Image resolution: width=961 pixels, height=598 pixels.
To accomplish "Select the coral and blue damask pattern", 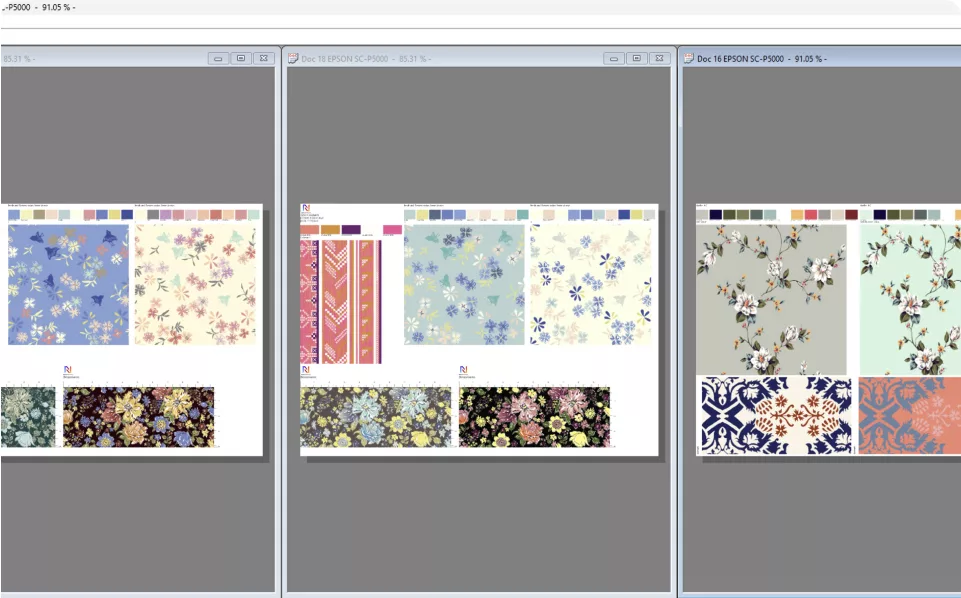I will point(909,415).
